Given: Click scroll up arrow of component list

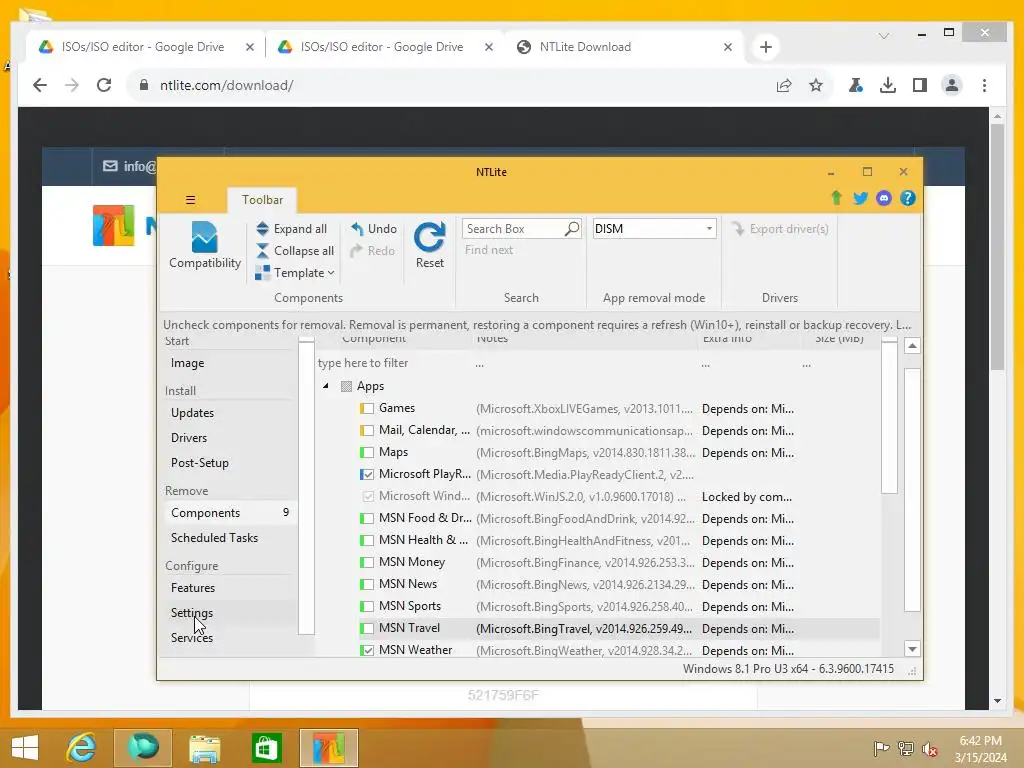Looking at the screenshot, I should (912, 345).
